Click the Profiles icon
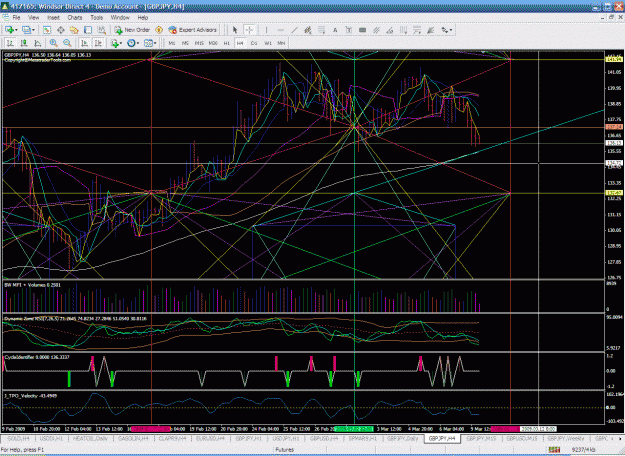The width and height of the screenshot is (625, 456). 26,30
